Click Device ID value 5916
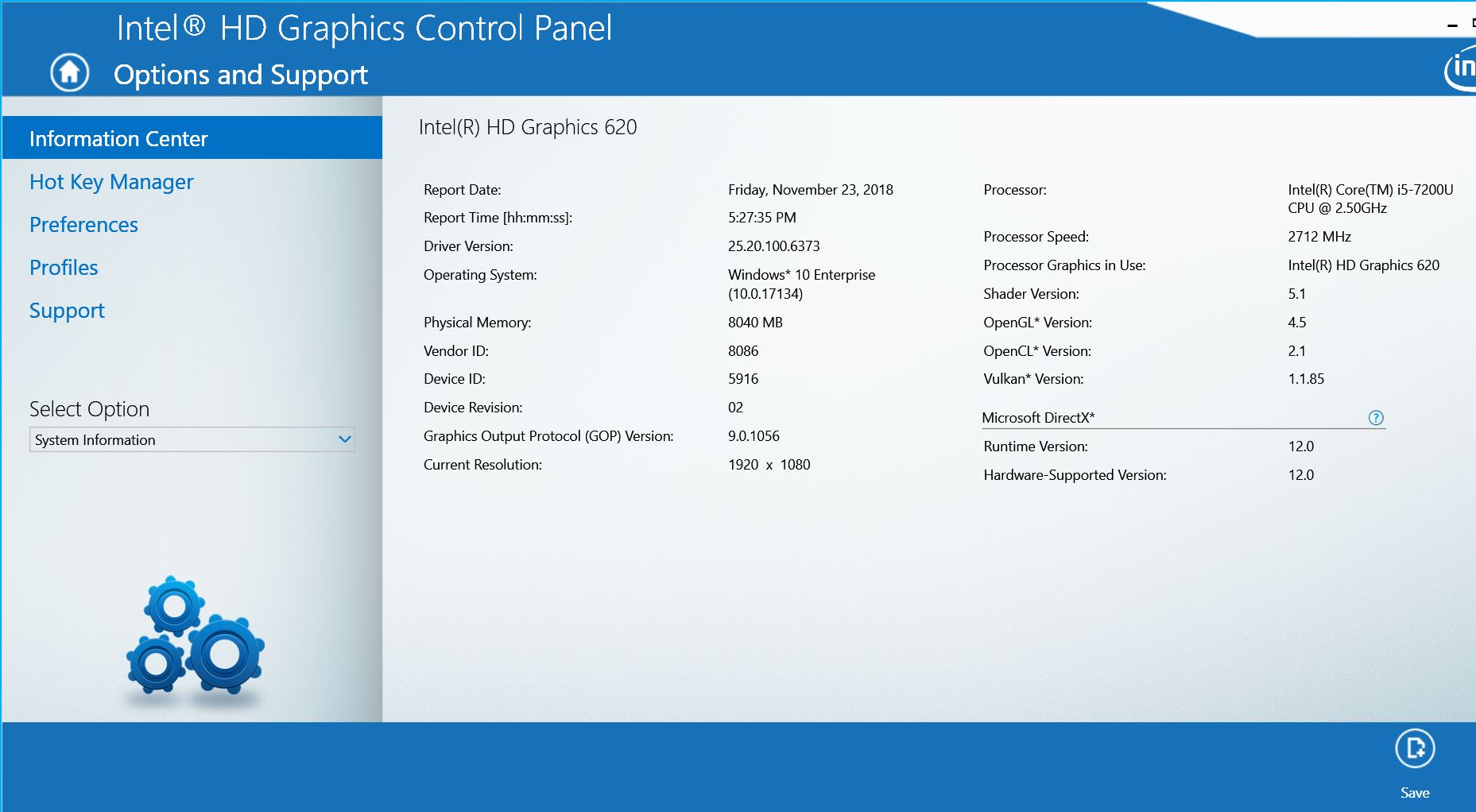Screen dimensions: 1476x812 743,379
